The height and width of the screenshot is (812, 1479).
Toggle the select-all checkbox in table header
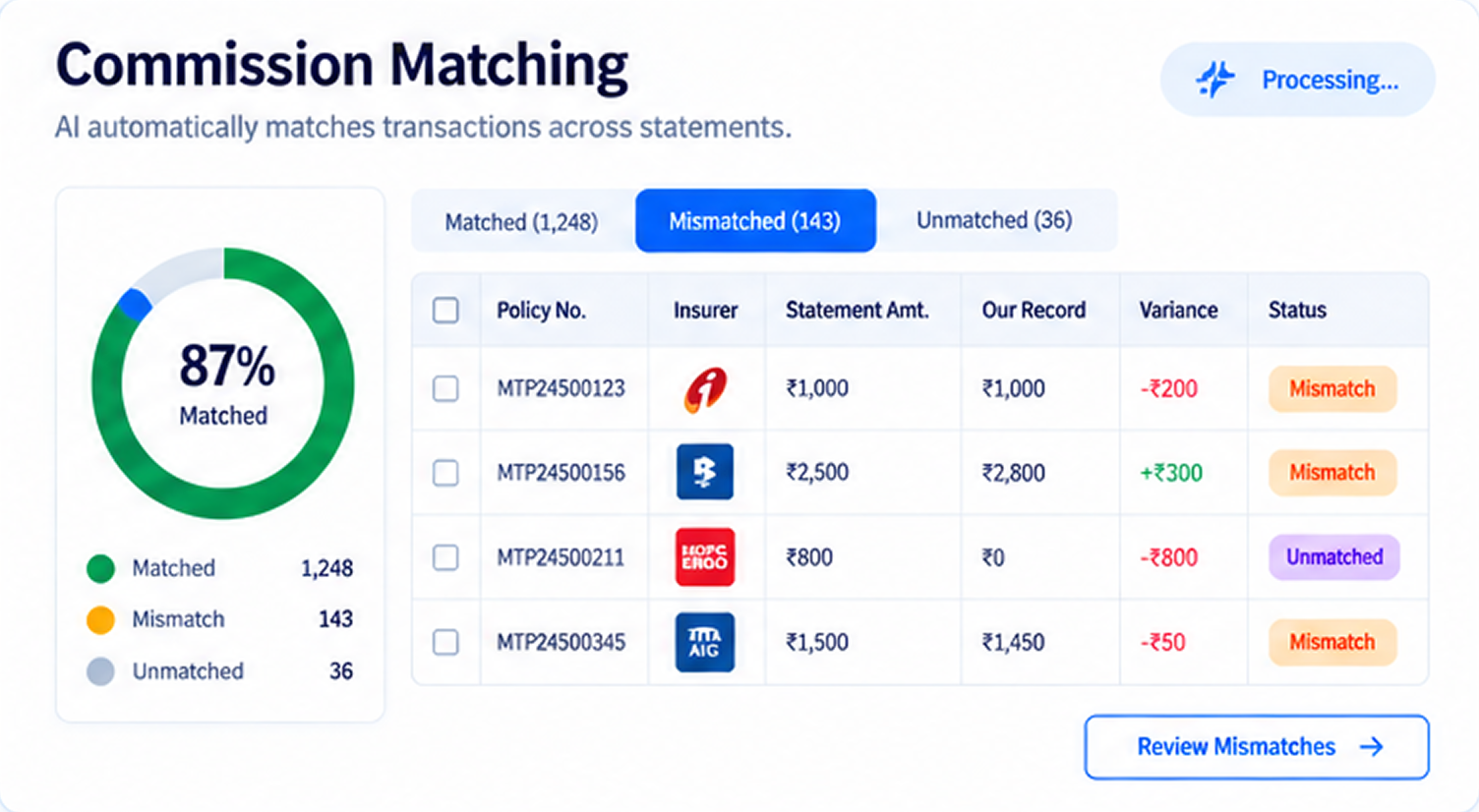tap(445, 311)
